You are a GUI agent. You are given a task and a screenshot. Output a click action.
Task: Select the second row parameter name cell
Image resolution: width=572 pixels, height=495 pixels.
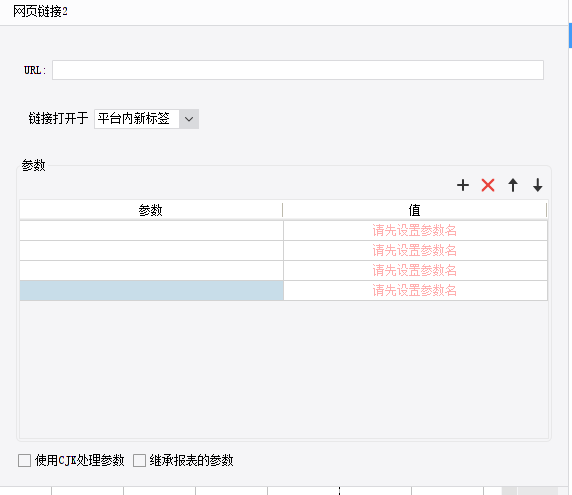151,251
